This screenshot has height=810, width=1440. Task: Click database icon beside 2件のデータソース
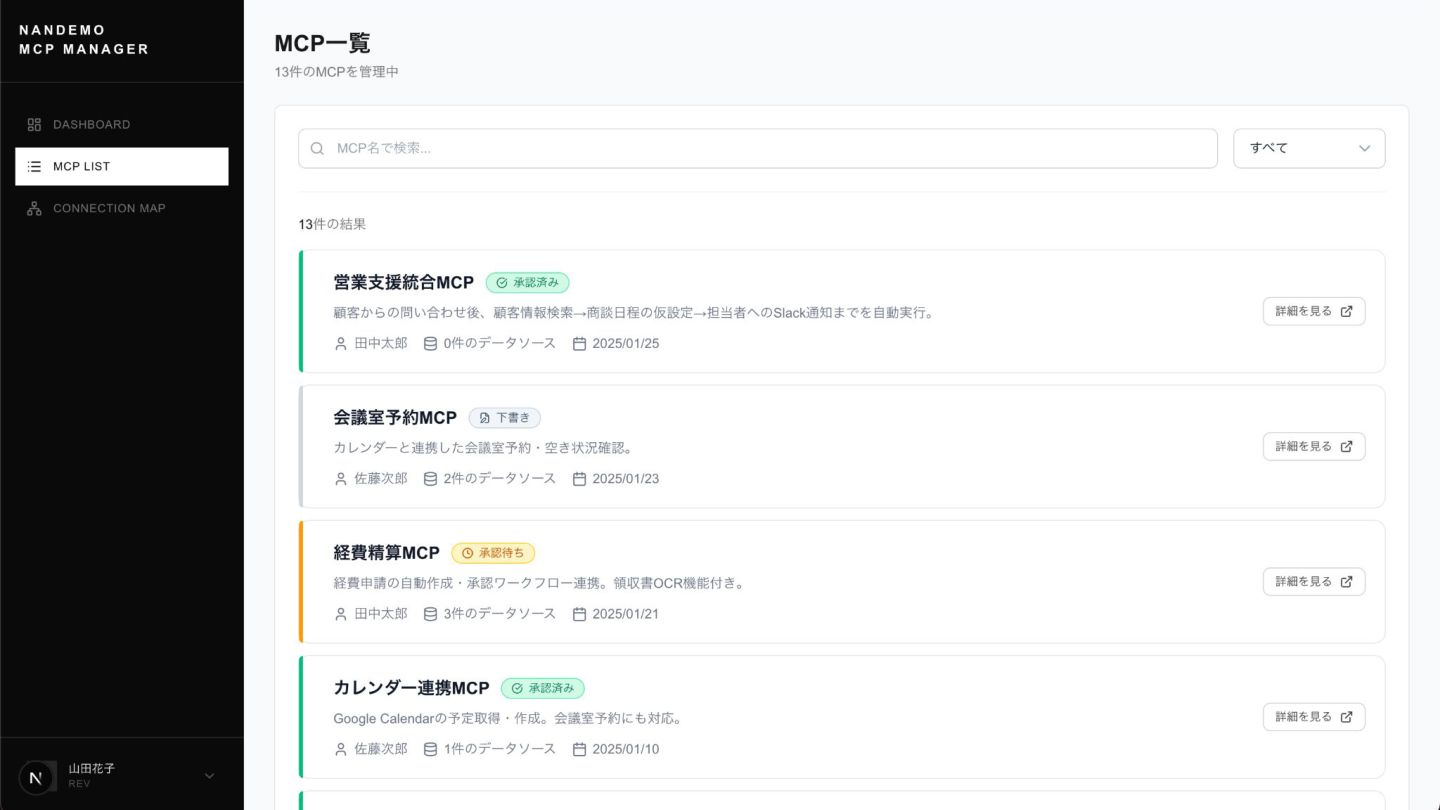tap(430, 478)
